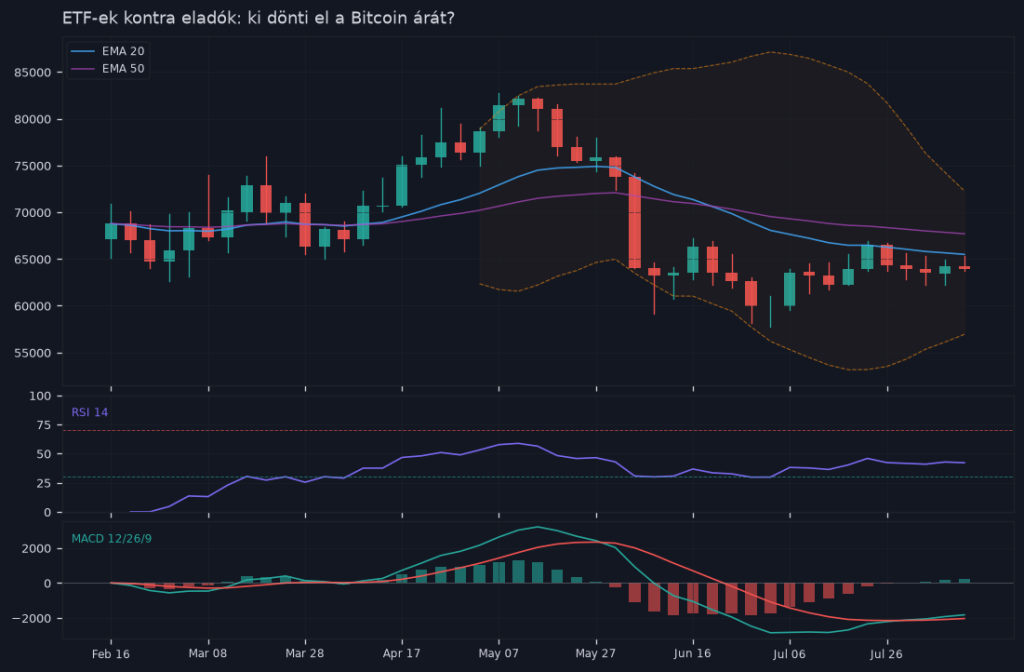Screen dimensions: 1024x672
Task: Click the RSI axis value 25
Action: click(x=44, y=483)
